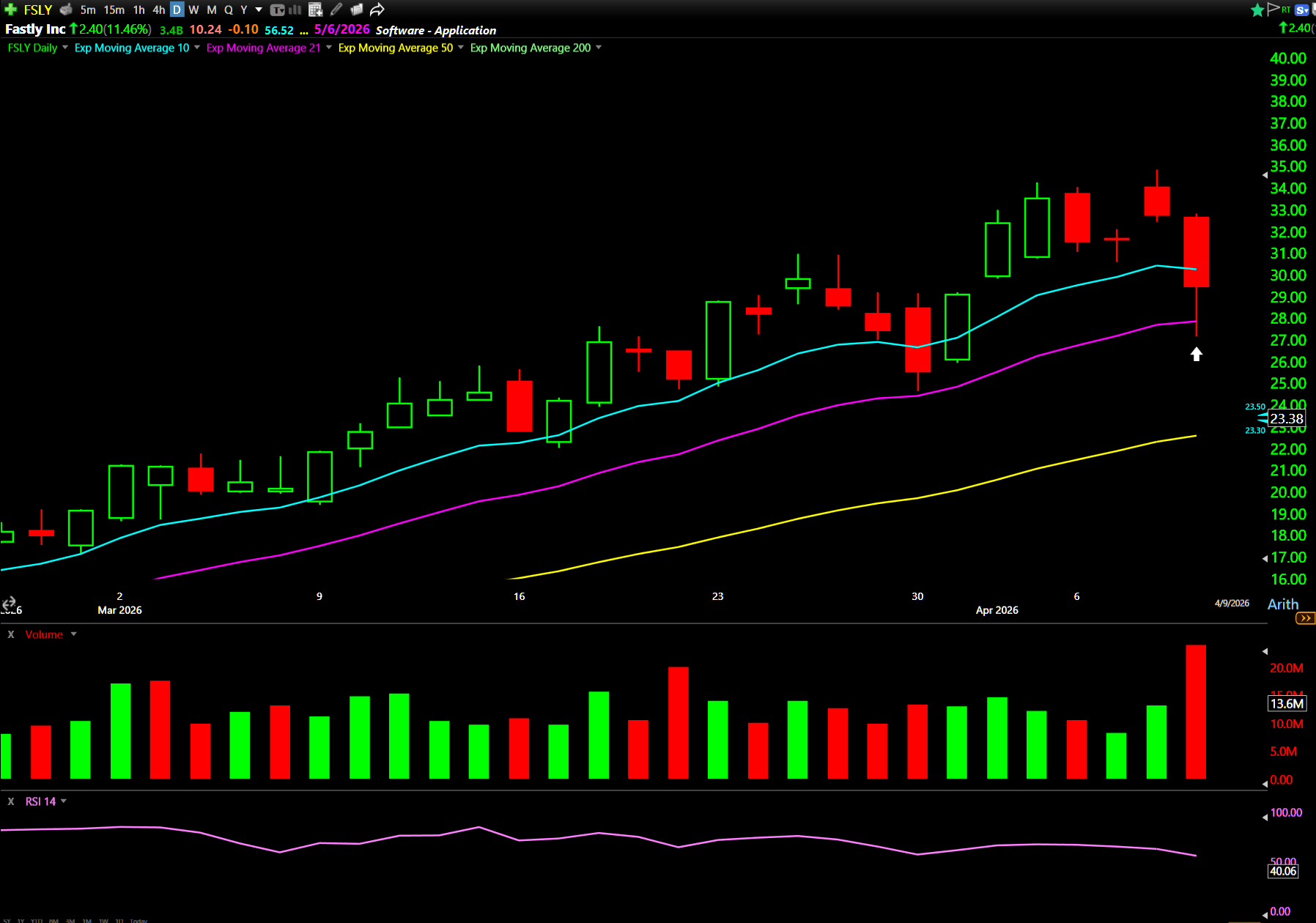Image resolution: width=1316 pixels, height=923 pixels.
Task: Click the 30.00 level on price scale
Action: (x=1287, y=275)
